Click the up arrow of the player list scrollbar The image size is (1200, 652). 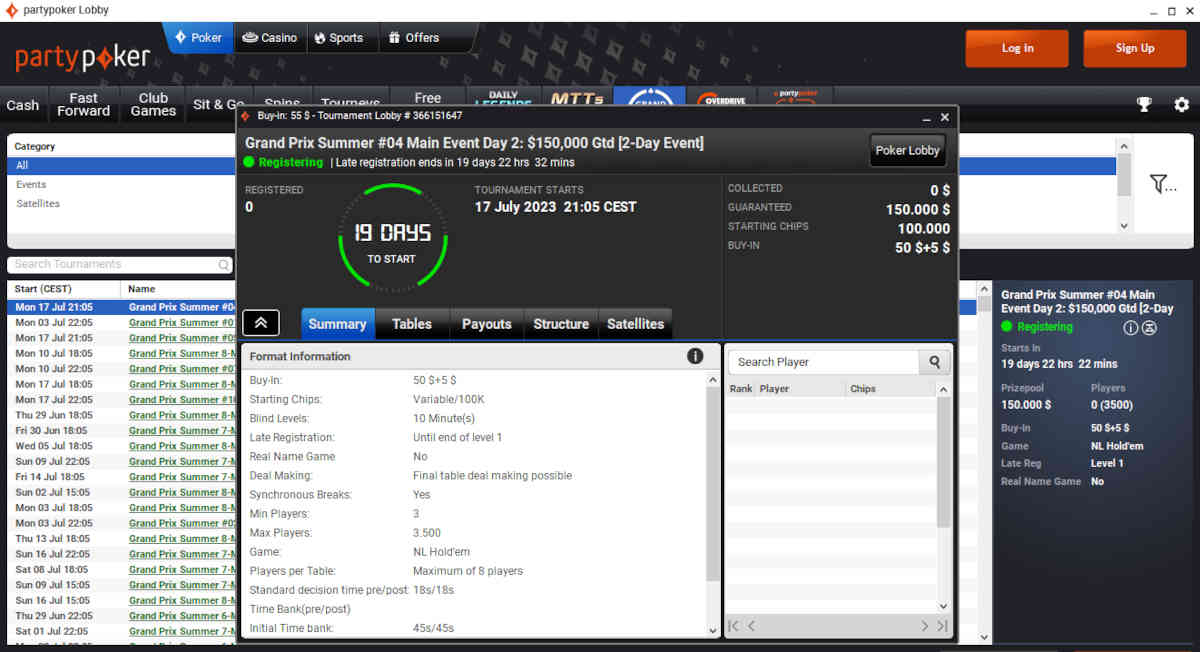[943, 388]
